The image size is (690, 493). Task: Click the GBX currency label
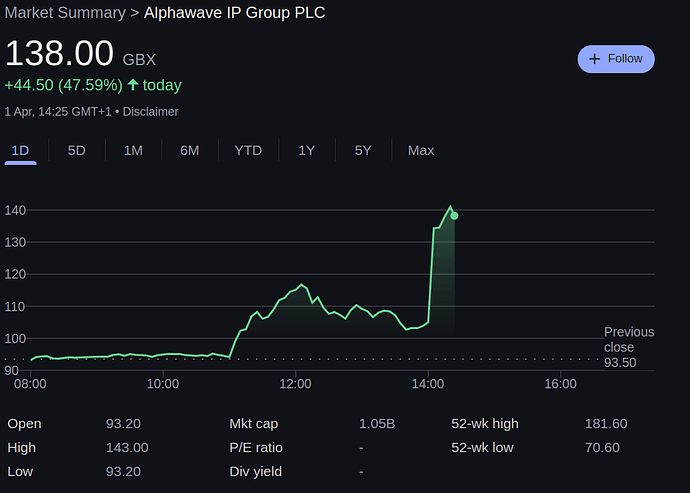139,60
